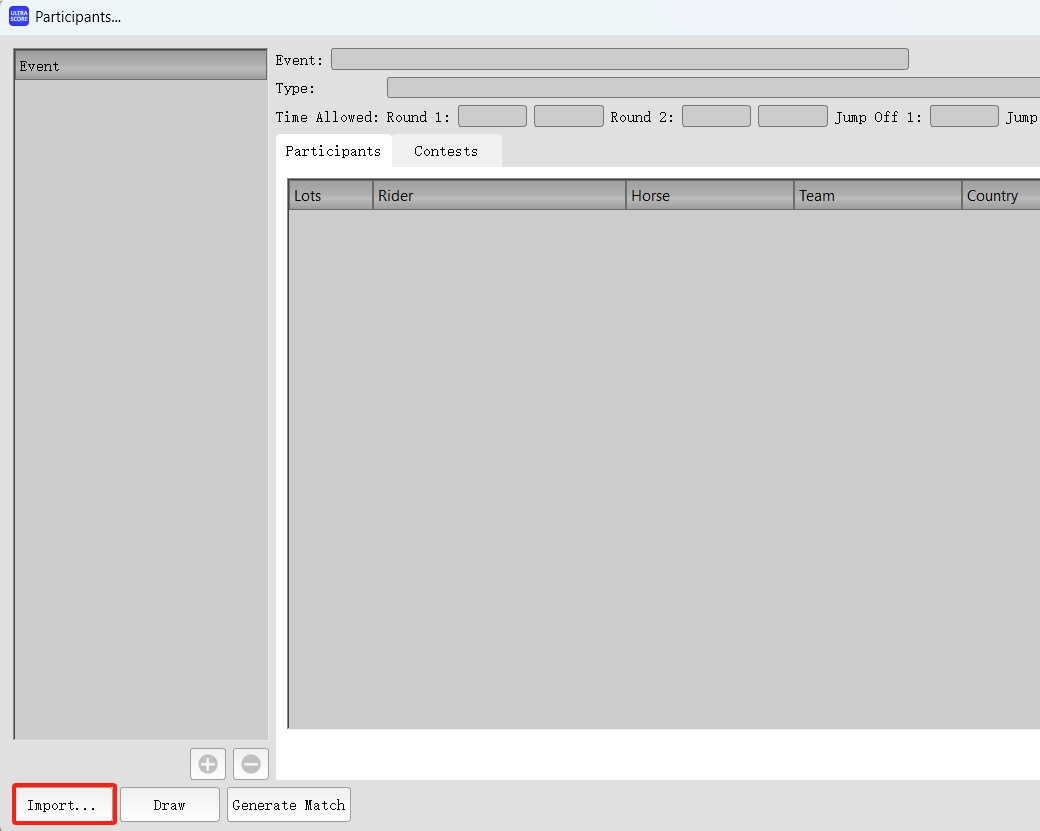Select the Horse column header

709,195
